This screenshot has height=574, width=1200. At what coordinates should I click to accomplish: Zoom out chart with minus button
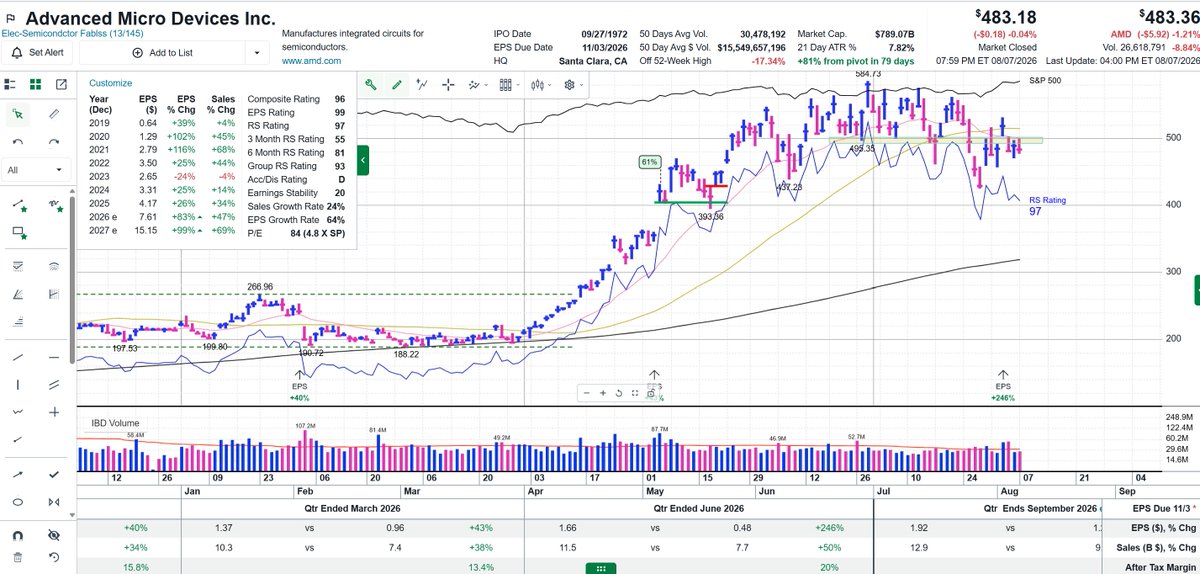[x=587, y=393]
